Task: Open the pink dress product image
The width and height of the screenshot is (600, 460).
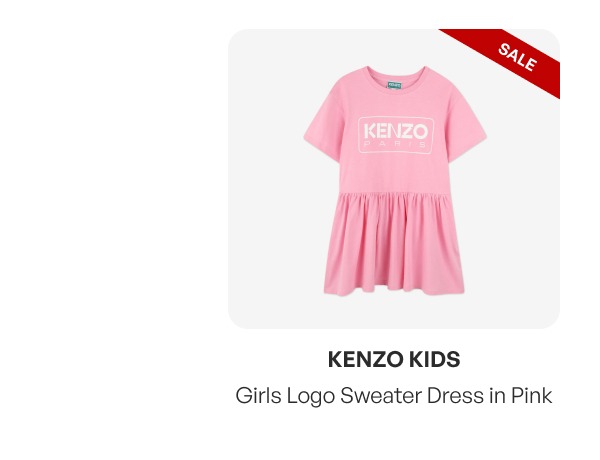Action: [395, 181]
